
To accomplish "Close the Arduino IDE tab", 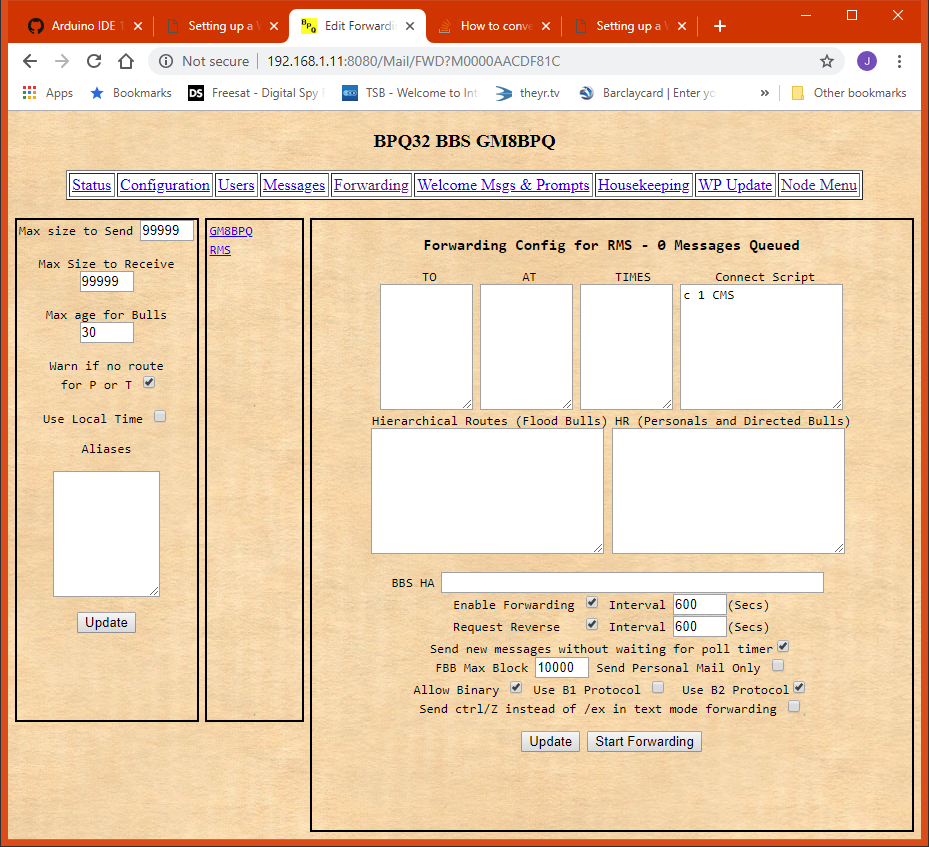I will [138, 26].
